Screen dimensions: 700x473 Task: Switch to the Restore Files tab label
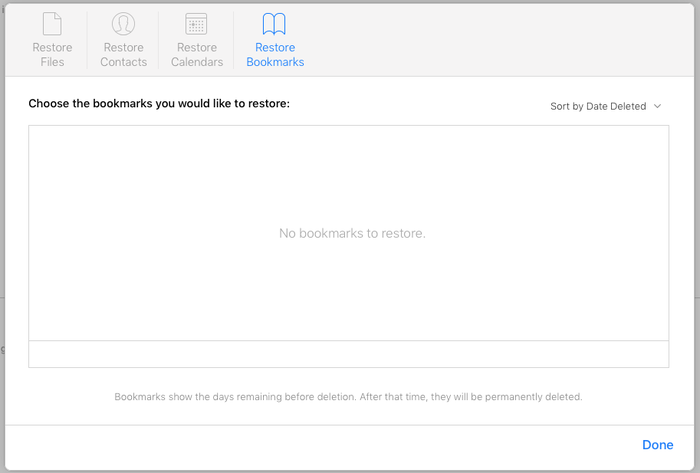click(x=52, y=54)
